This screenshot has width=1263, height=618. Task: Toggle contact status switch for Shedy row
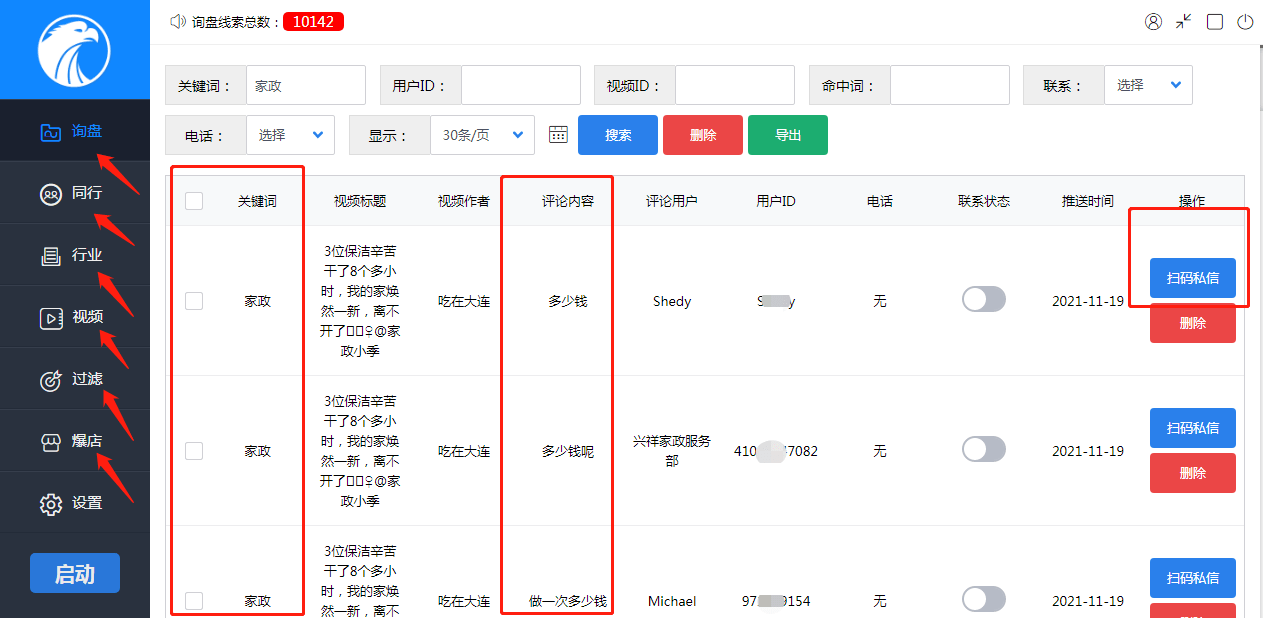coord(983,300)
